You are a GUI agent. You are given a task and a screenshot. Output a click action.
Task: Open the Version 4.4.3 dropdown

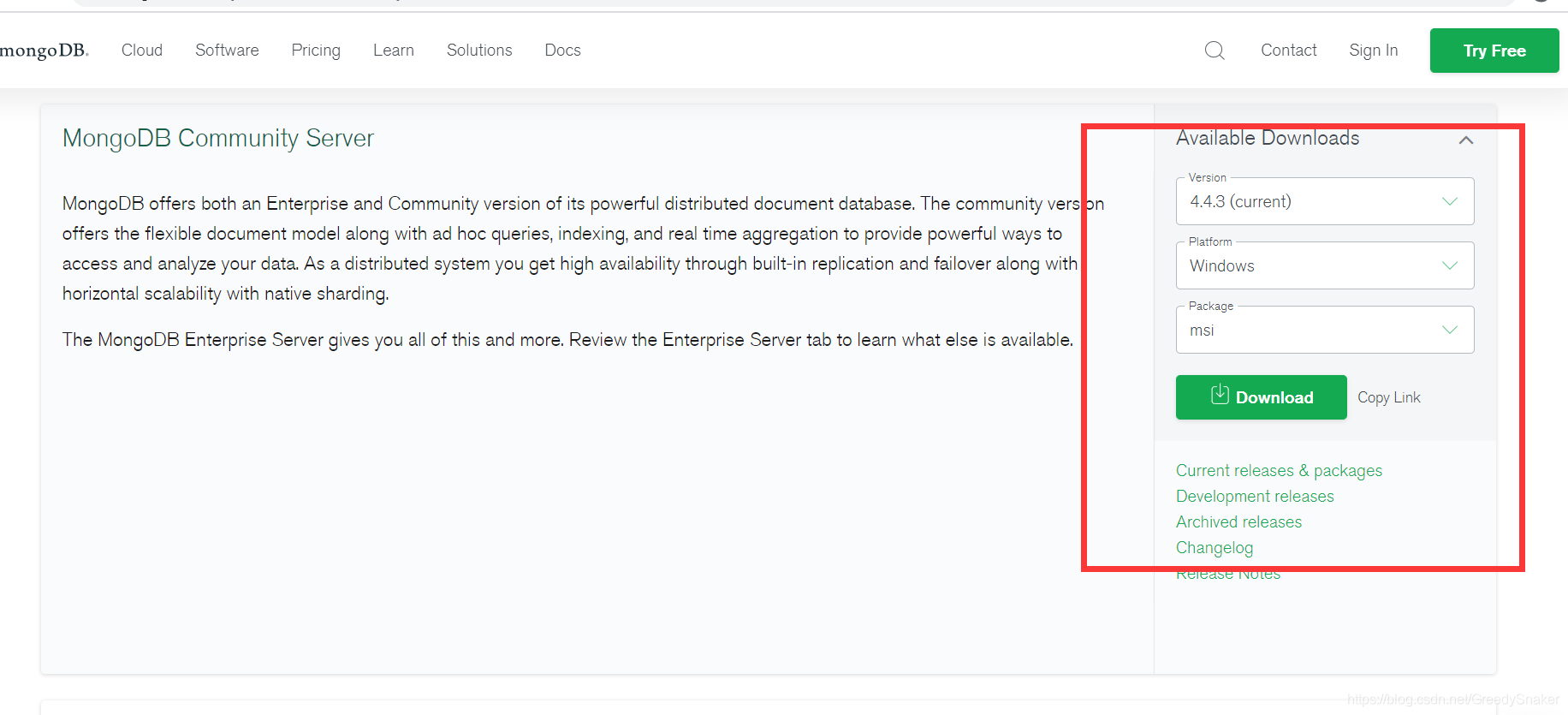1325,201
